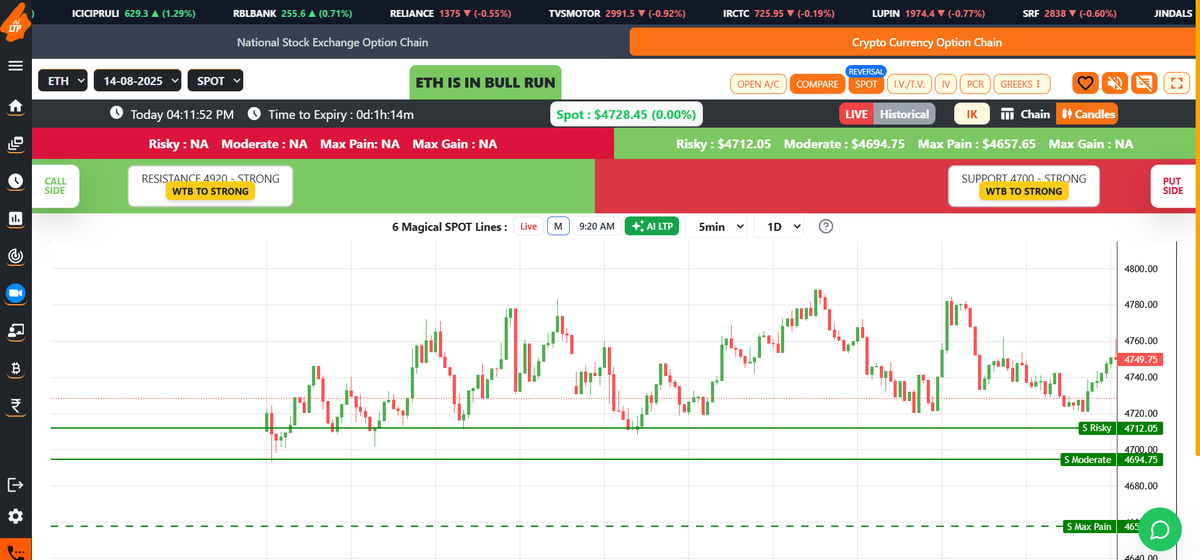Open the radar target sidebar icon
The width and height of the screenshot is (1200, 560).
(x=15, y=256)
